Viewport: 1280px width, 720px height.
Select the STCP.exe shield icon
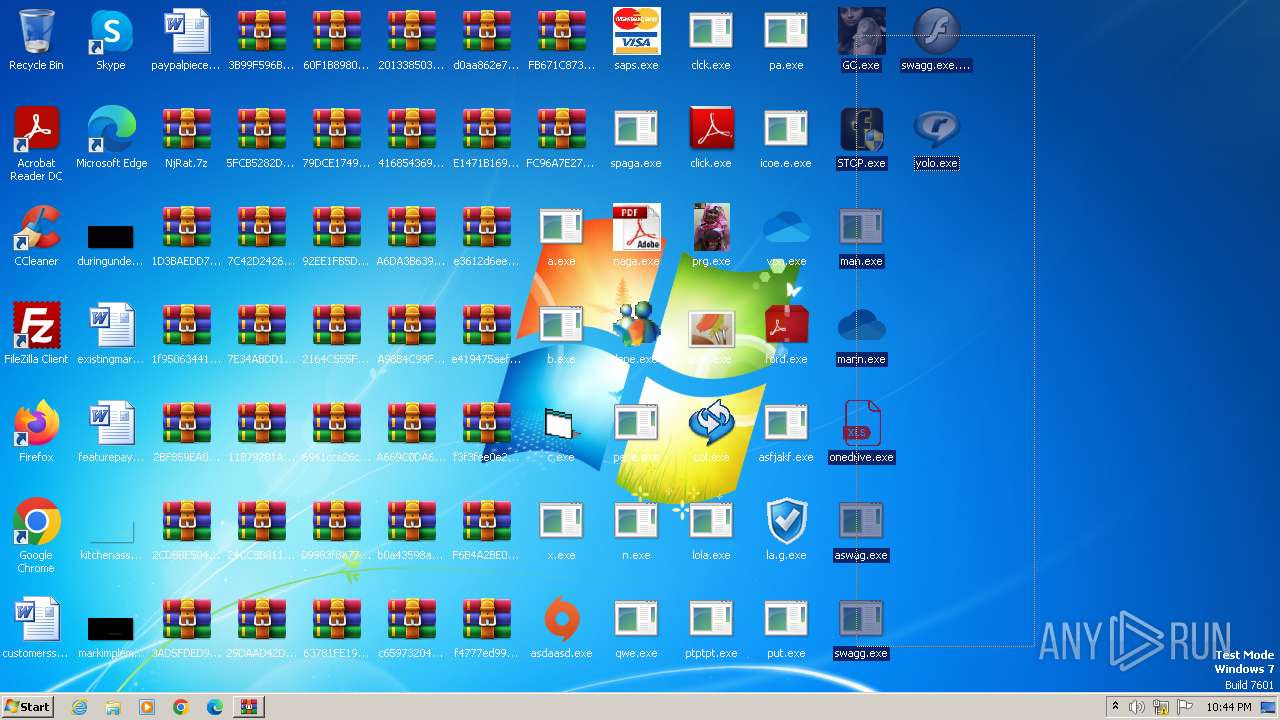pos(861,138)
